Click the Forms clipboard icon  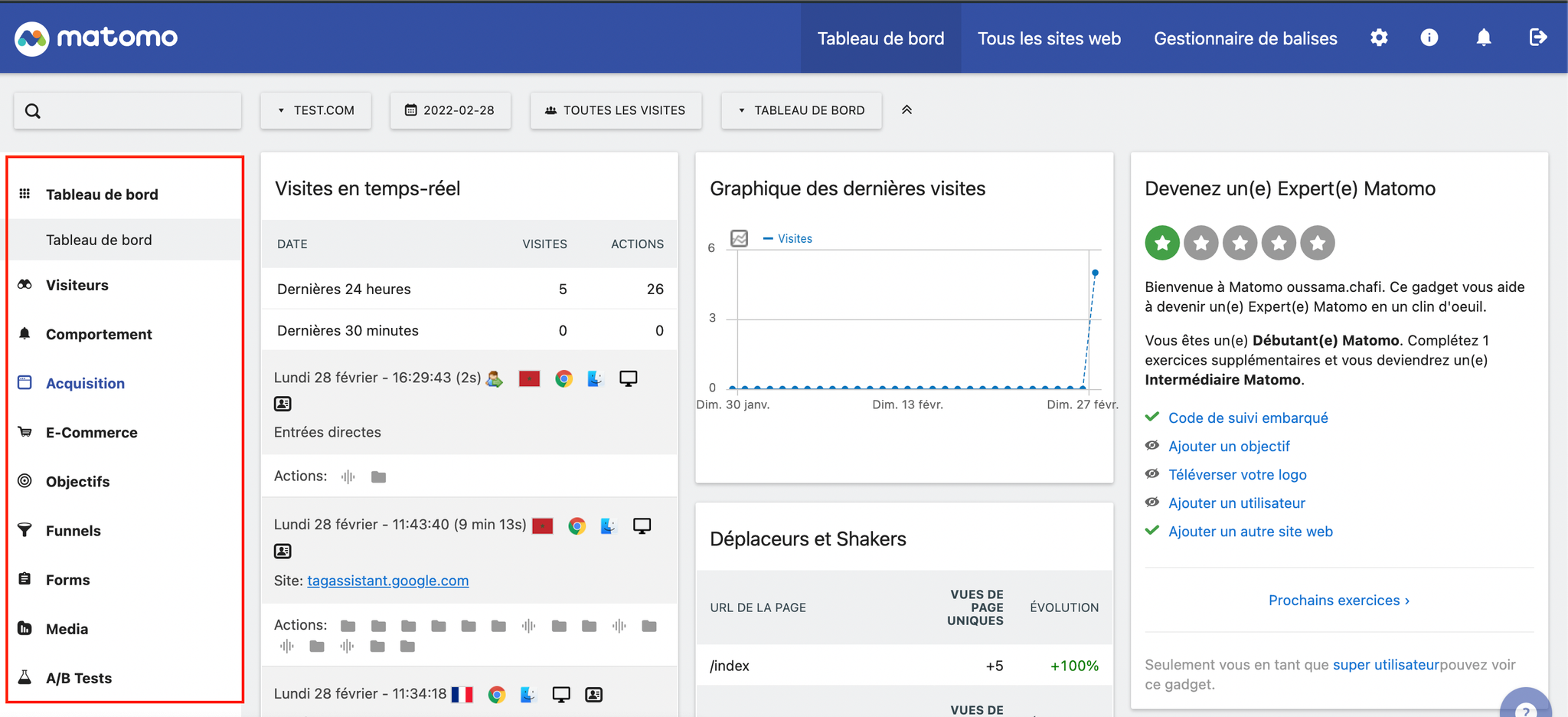24,579
